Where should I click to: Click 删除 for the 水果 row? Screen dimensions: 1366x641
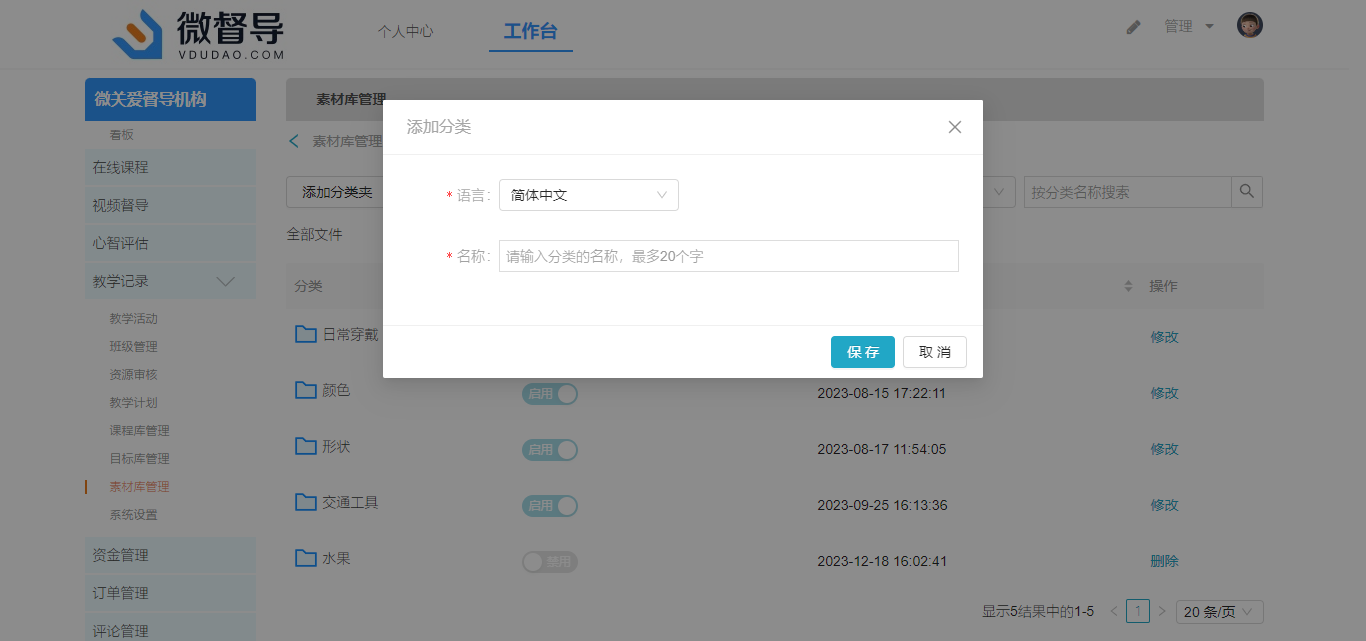coord(1164,561)
